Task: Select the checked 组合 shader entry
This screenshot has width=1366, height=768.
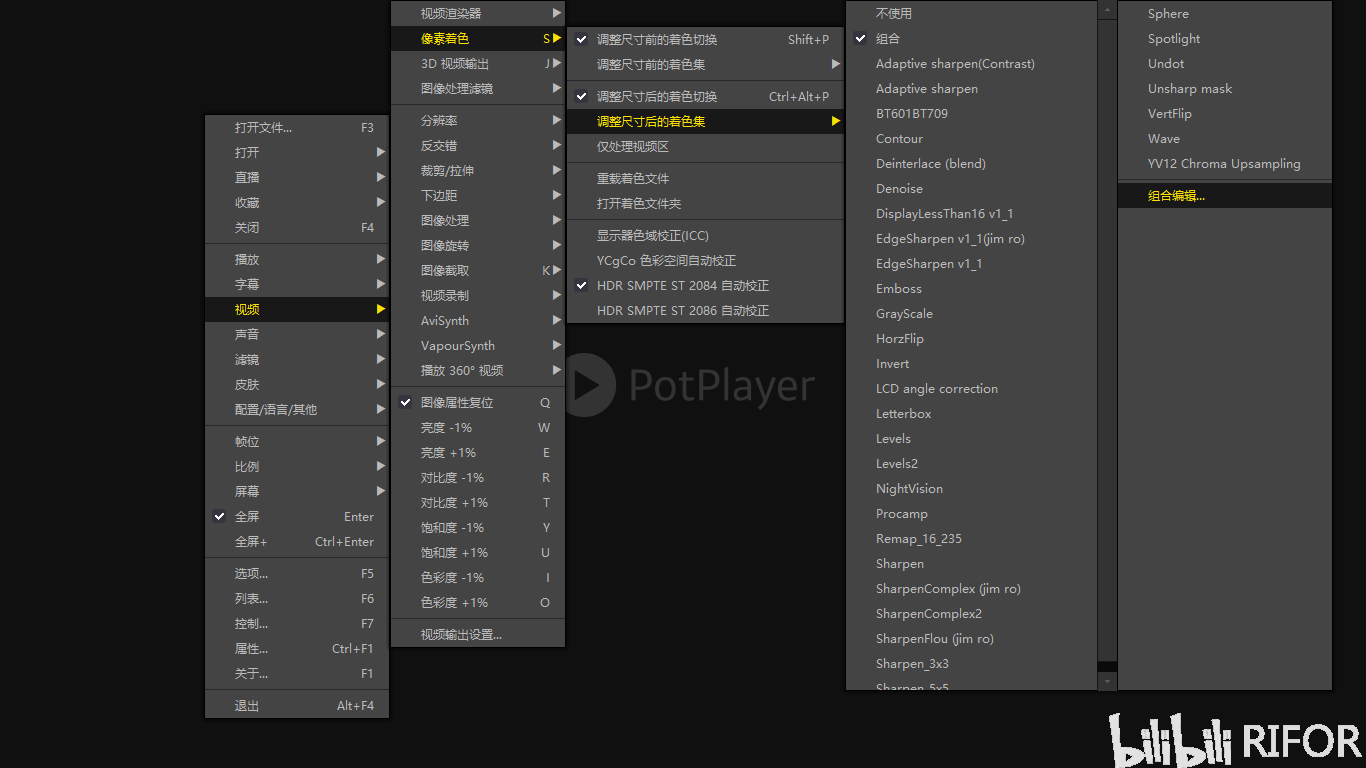Action: click(x=971, y=39)
